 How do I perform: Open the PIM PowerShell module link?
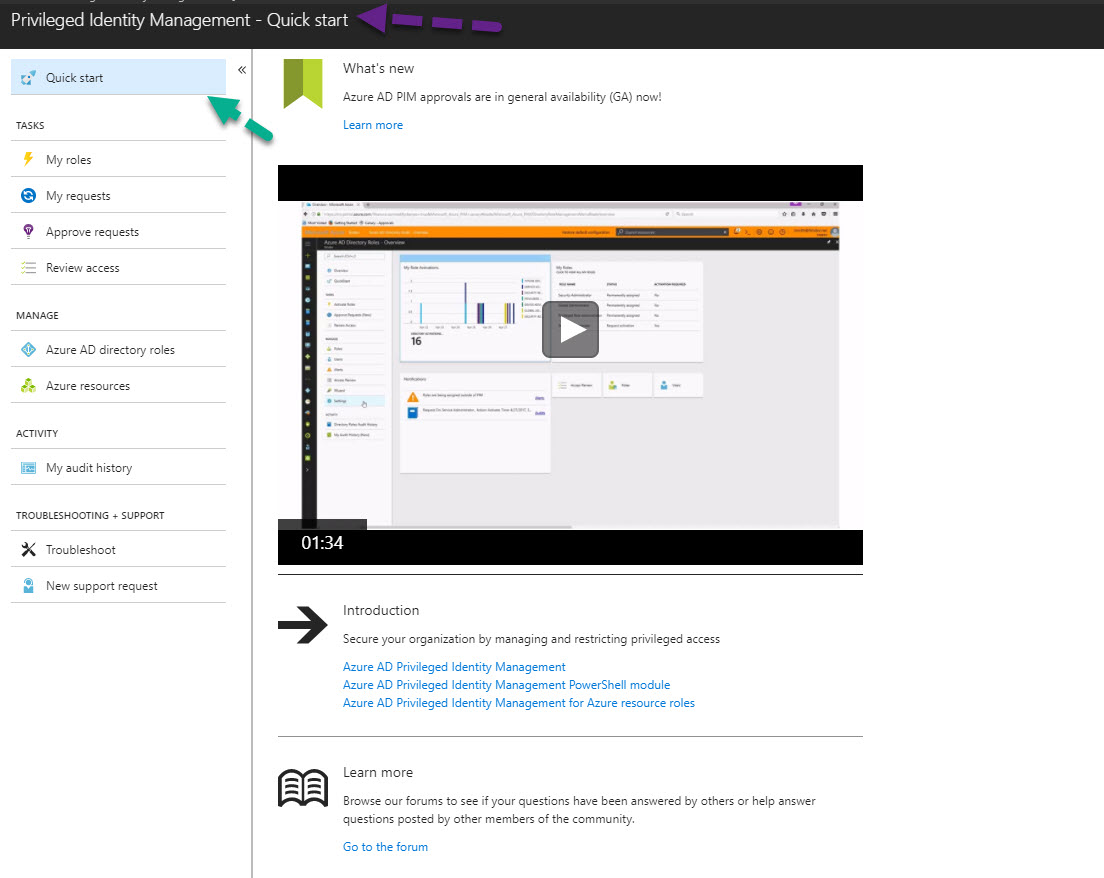[506, 685]
